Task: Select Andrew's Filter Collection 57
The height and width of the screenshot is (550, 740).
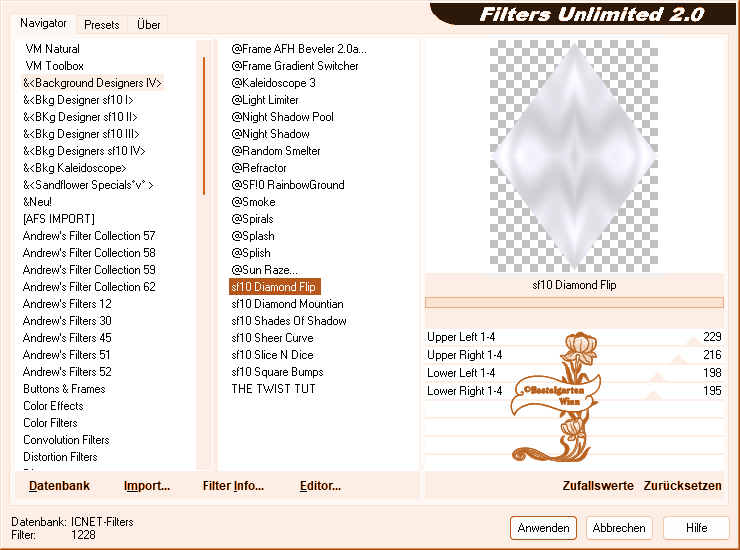Action: click(89, 236)
